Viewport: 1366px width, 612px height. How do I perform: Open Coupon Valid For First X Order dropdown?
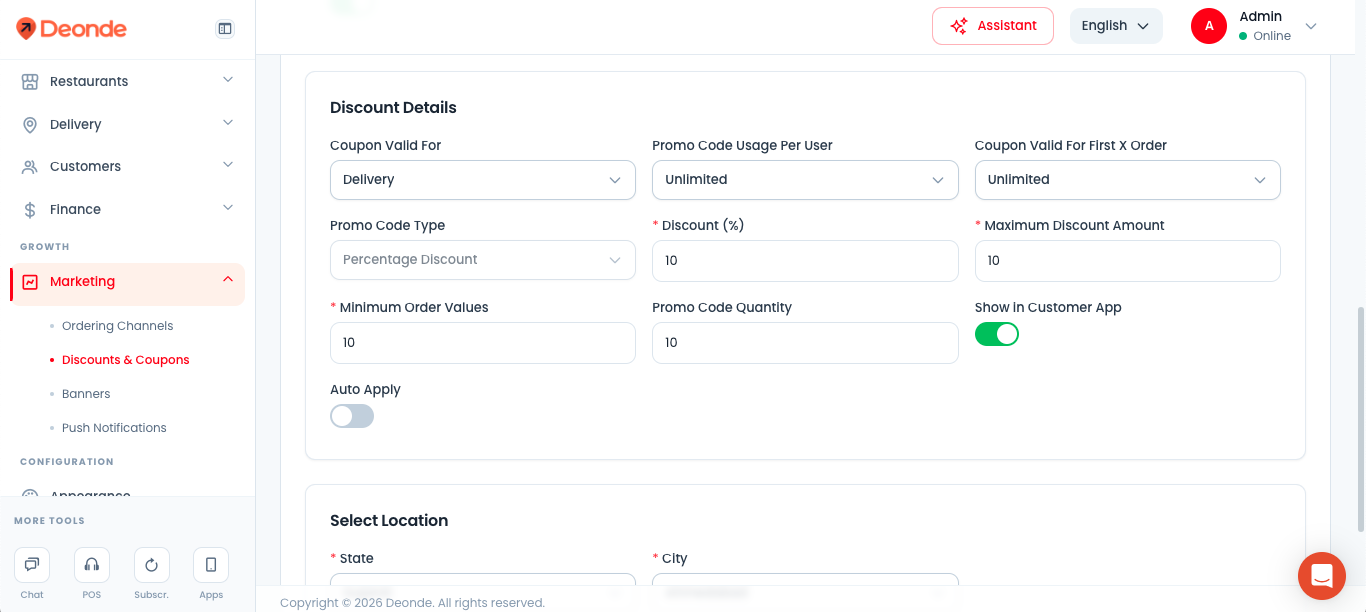click(1128, 180)
